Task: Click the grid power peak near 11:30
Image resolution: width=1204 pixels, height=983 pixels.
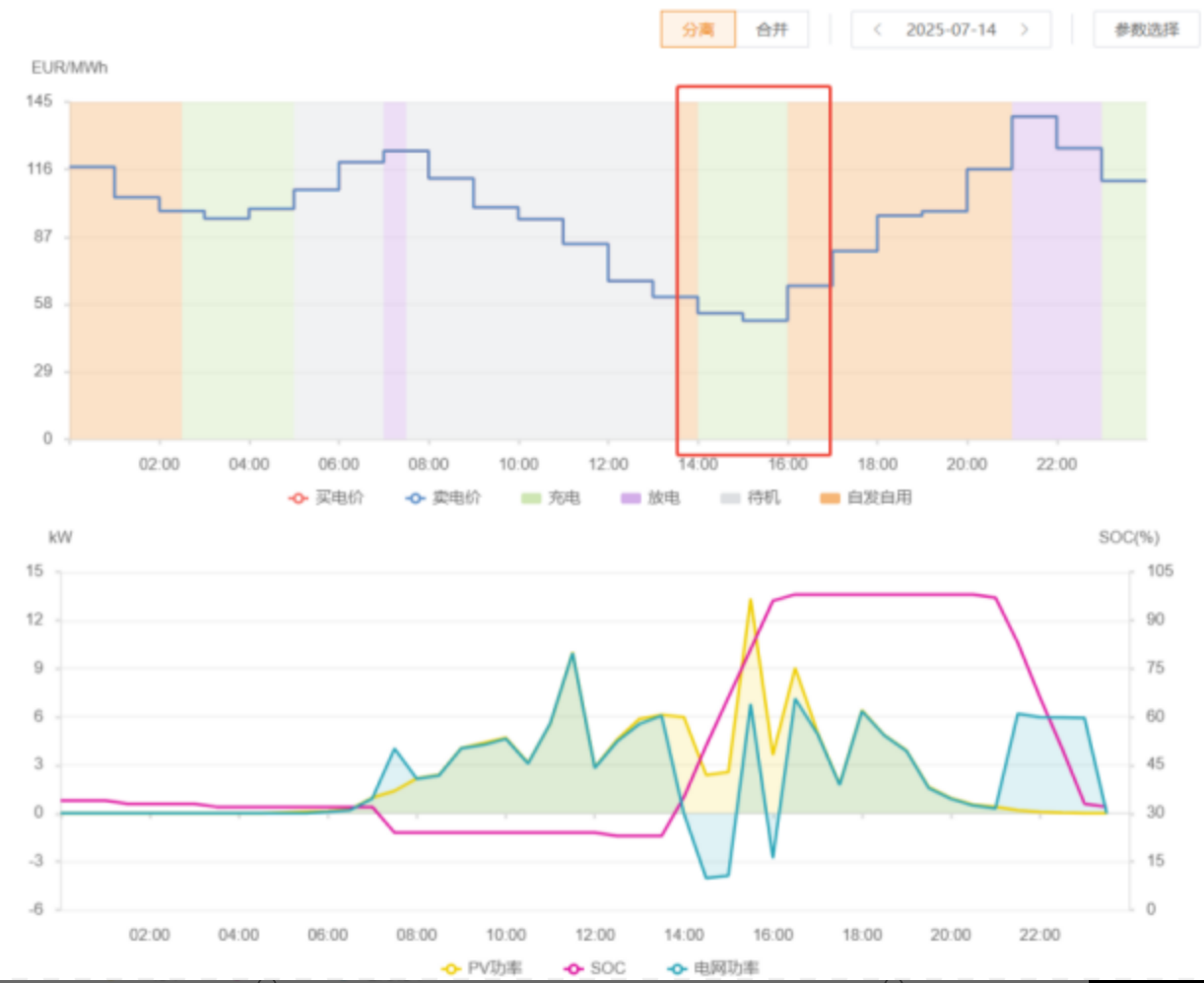Action: pyautogui.click(x=571, y=654)
